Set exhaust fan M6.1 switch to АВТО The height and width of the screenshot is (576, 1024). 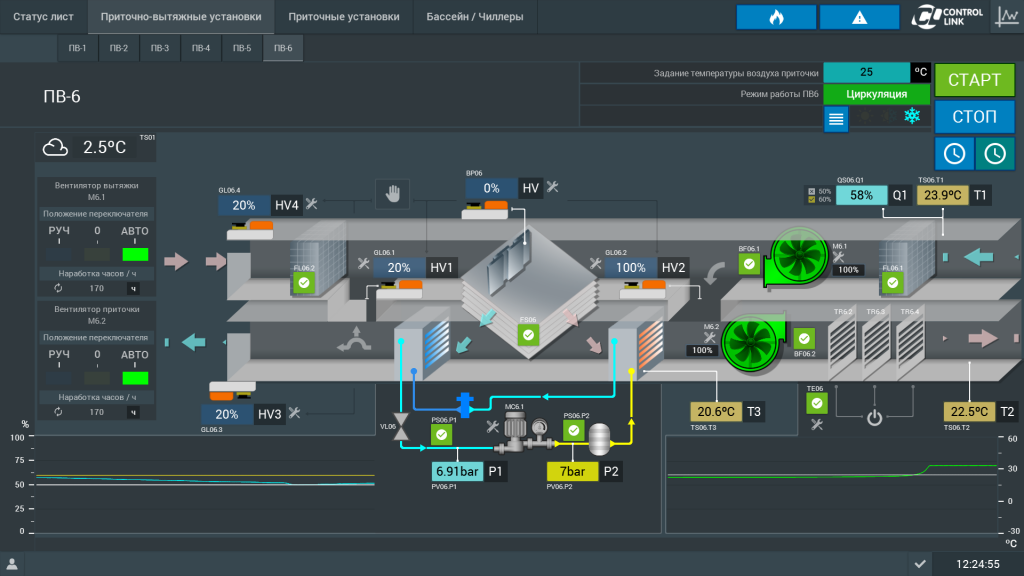135,254
